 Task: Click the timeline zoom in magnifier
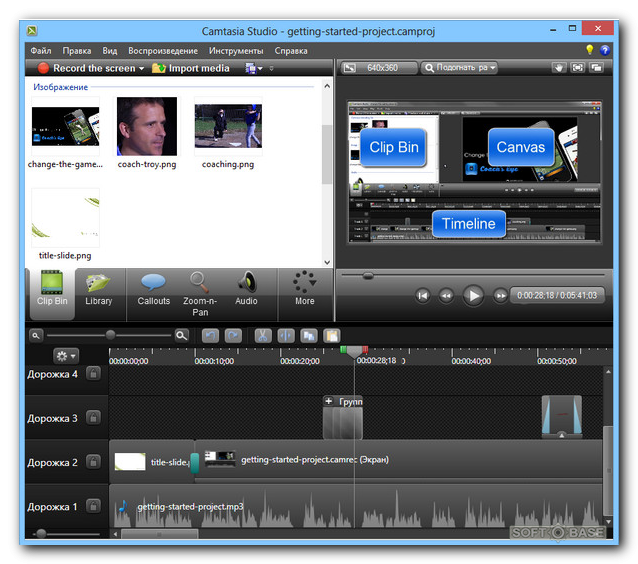click(181, 336)
